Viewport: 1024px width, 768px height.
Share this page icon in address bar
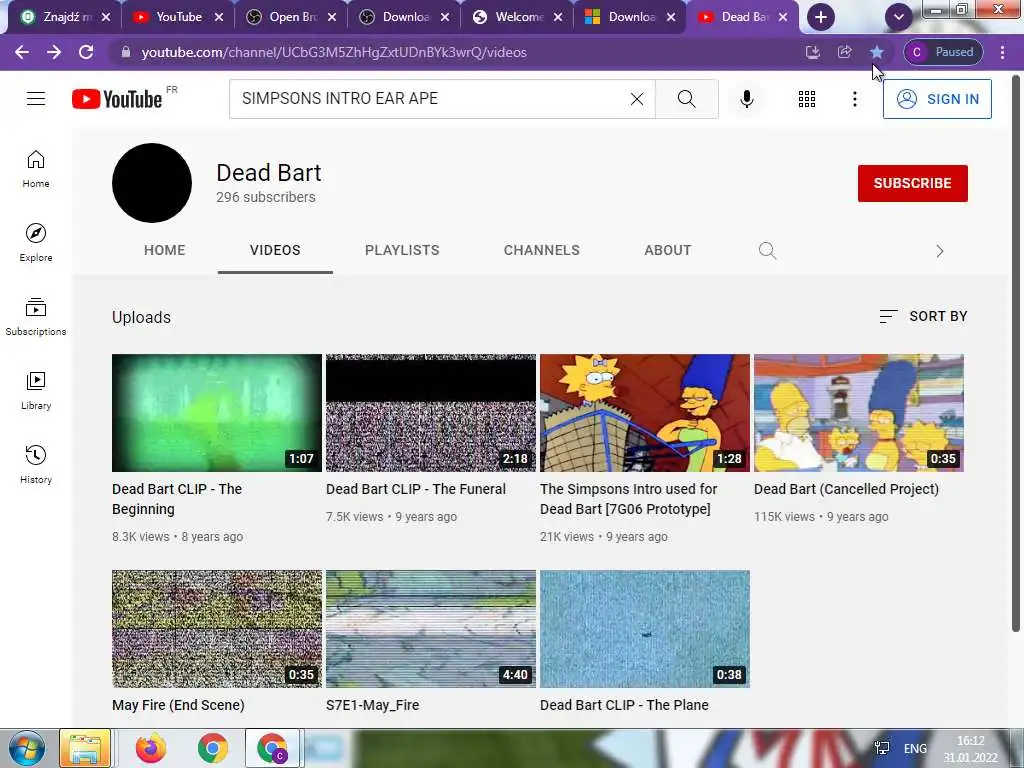coord(844,52)
